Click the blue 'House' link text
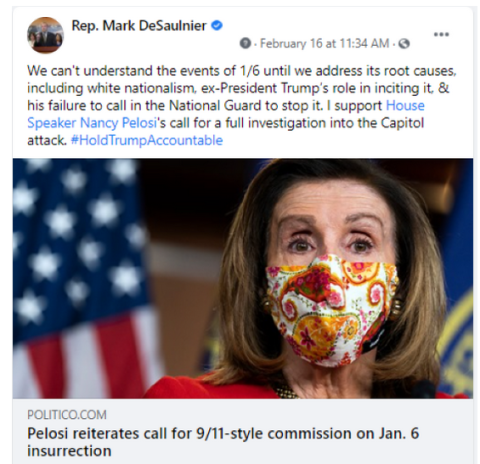Image resolution: width=480 pixels, height=464 pixels. (405, 106)
